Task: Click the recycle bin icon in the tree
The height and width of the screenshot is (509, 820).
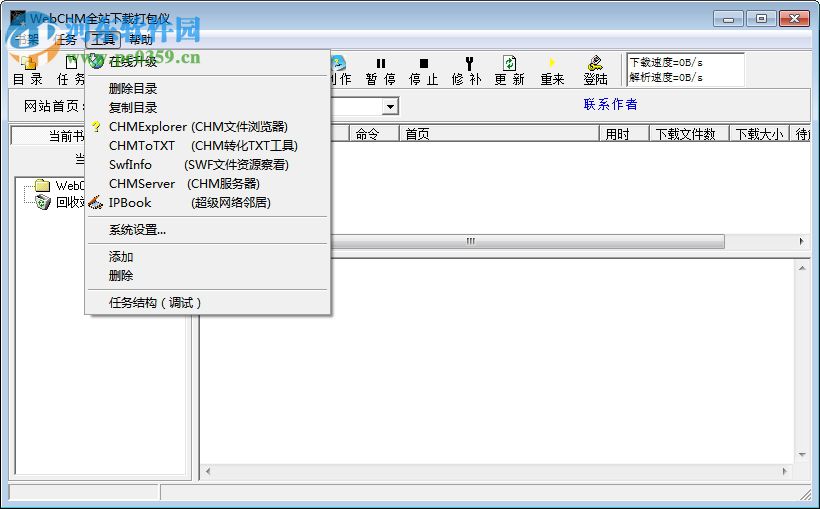Action: 43,202
